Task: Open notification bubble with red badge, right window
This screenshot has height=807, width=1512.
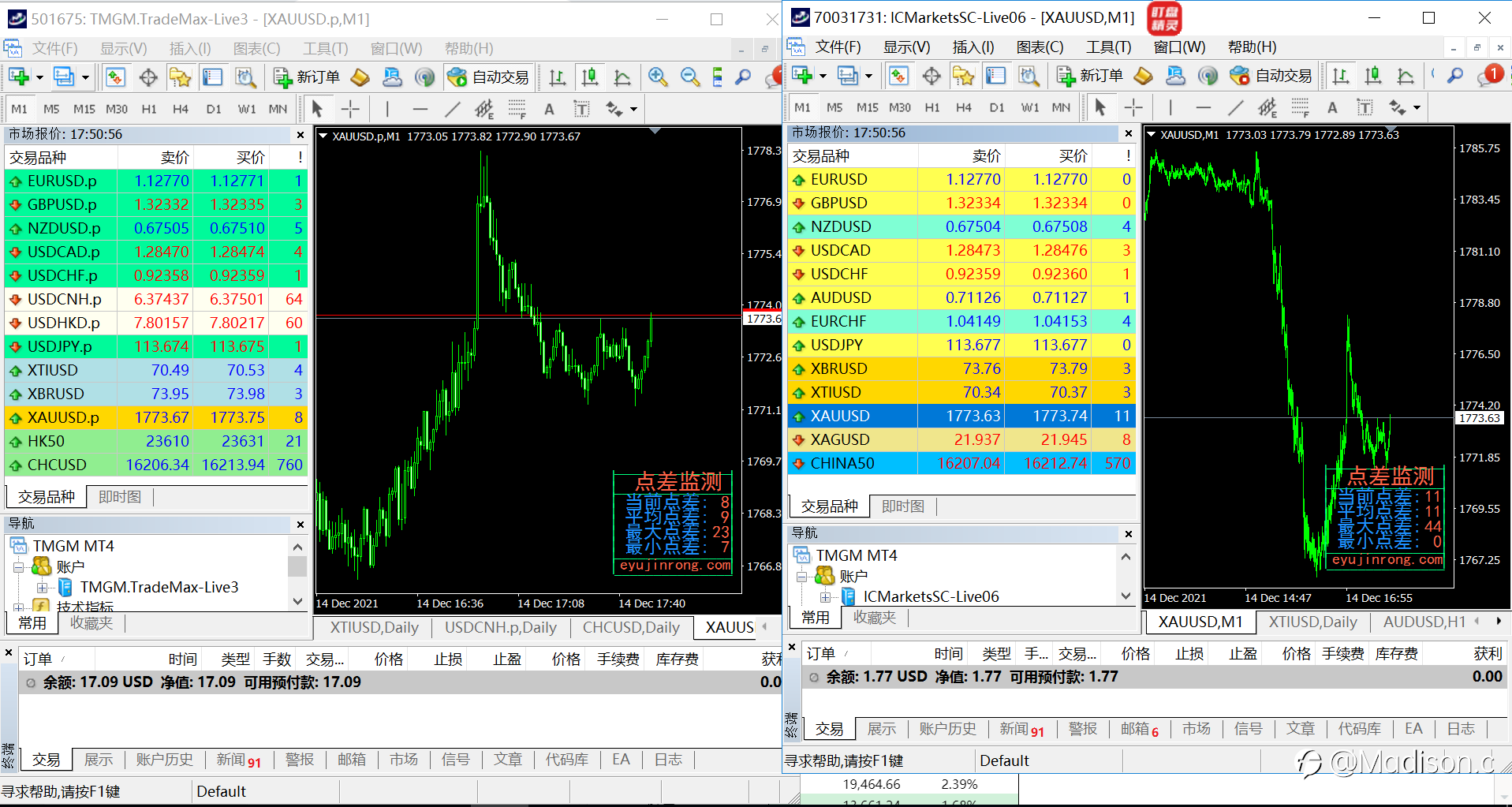Action: (x=1489, y=76)
